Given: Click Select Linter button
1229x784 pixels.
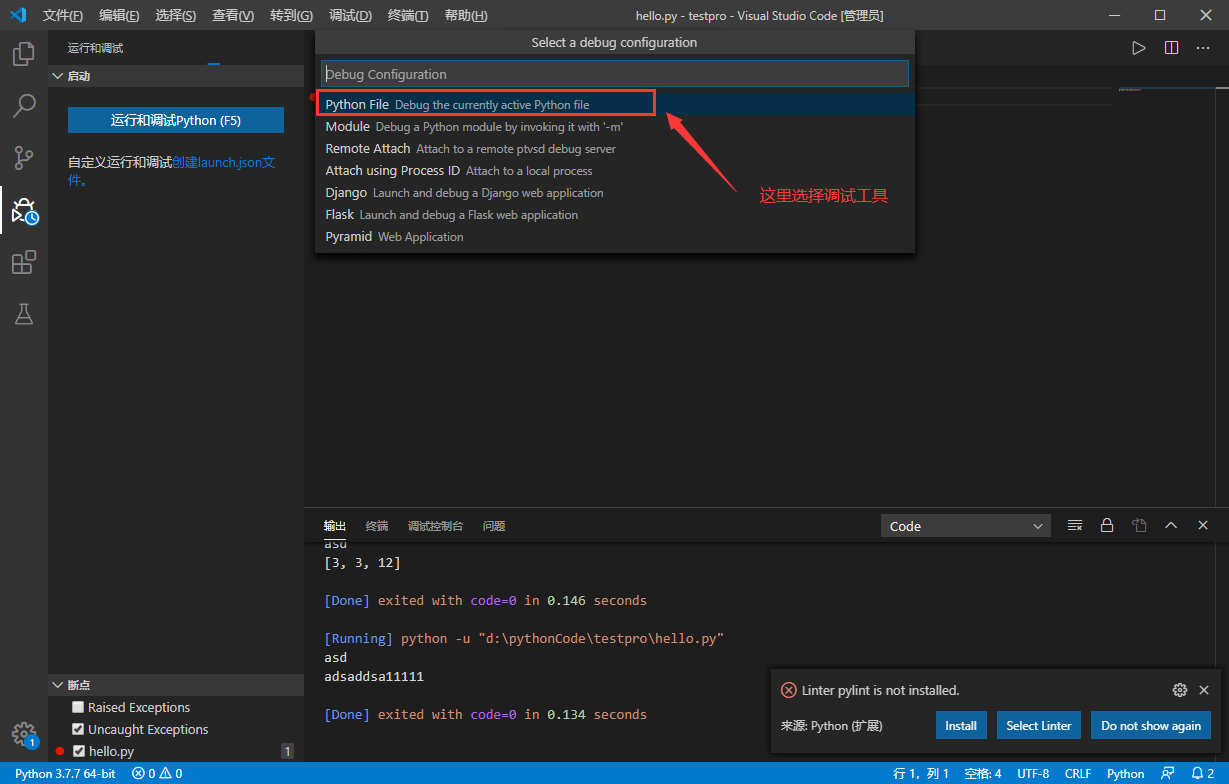Looking at the screenshot, I should pos(1039,725).
